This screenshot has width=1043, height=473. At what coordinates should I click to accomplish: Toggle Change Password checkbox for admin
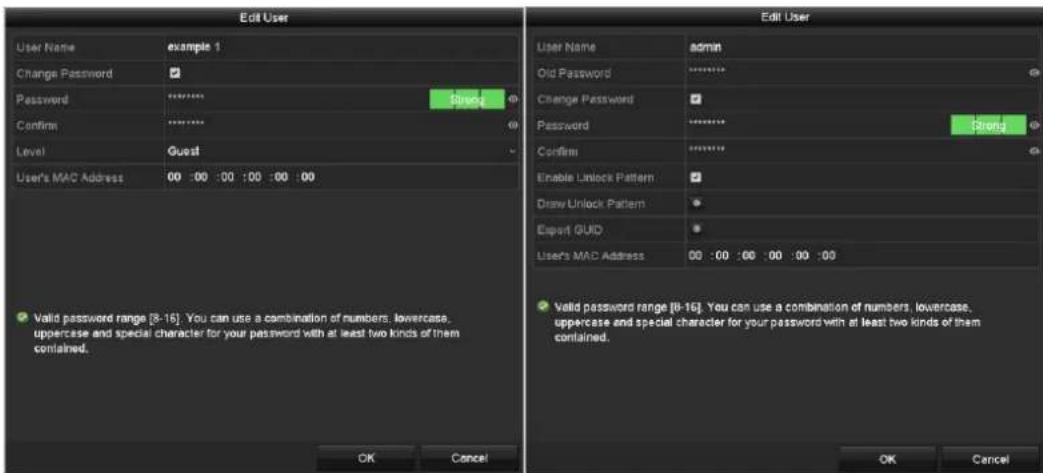tap(696, 99)
